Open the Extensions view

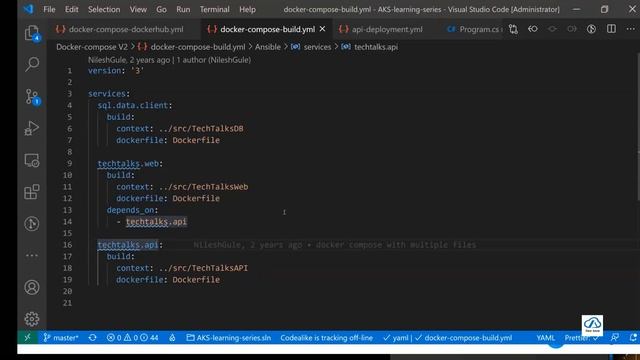(x=32, y=192)
